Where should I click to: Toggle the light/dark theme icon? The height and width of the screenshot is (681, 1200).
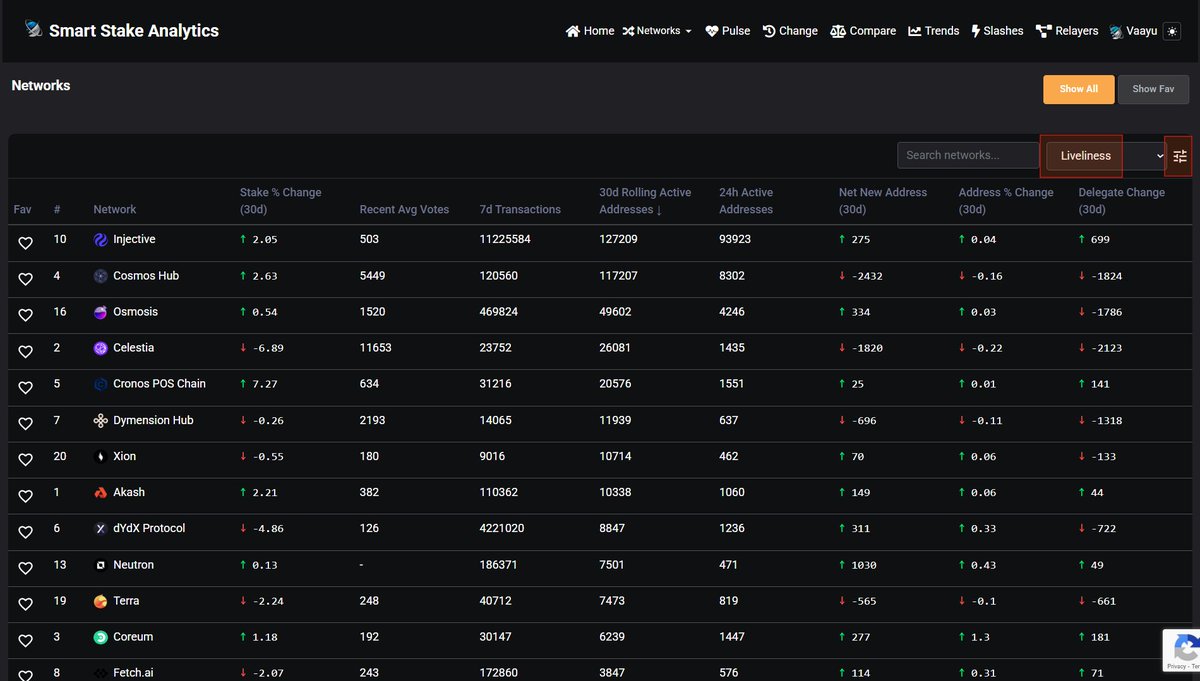point(1172,31)
